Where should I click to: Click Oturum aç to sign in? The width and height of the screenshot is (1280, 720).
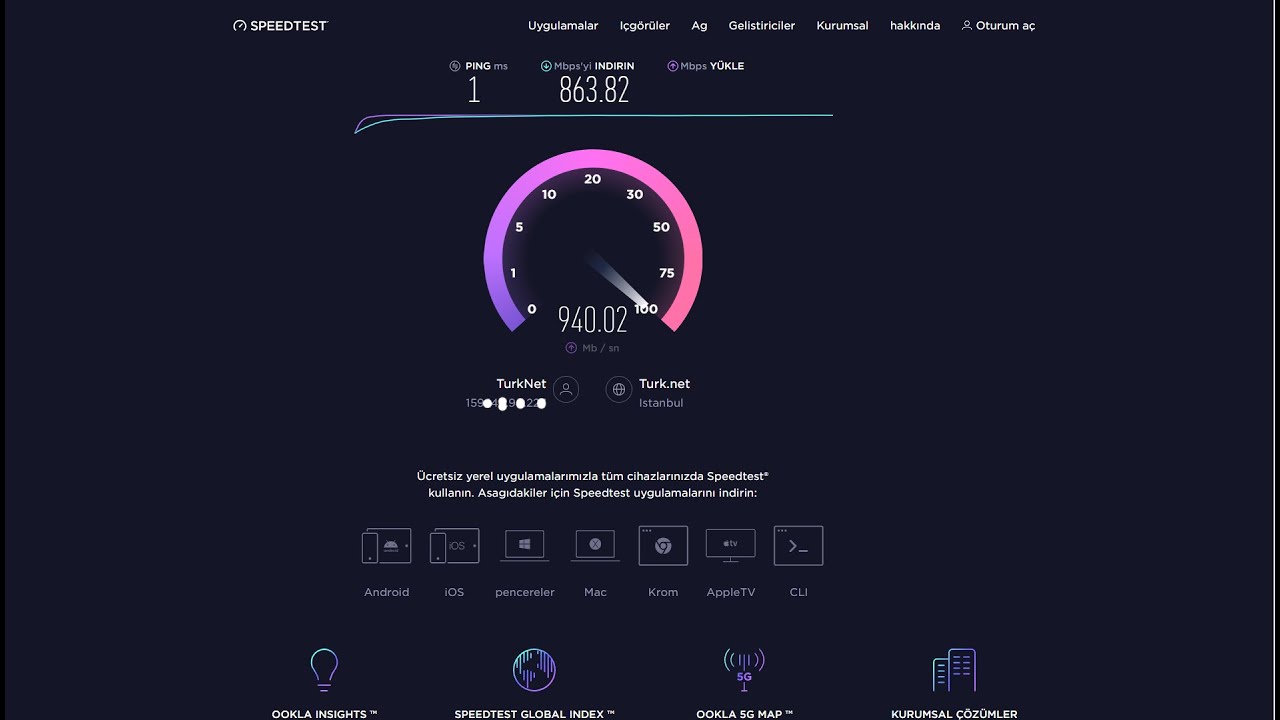[998, 26]
